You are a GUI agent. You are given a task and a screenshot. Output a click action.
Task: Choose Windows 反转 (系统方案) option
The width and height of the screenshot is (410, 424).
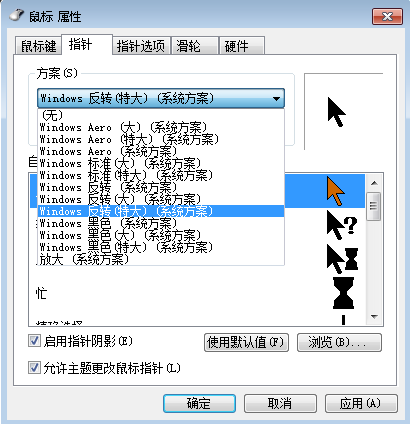click(161, 187)
